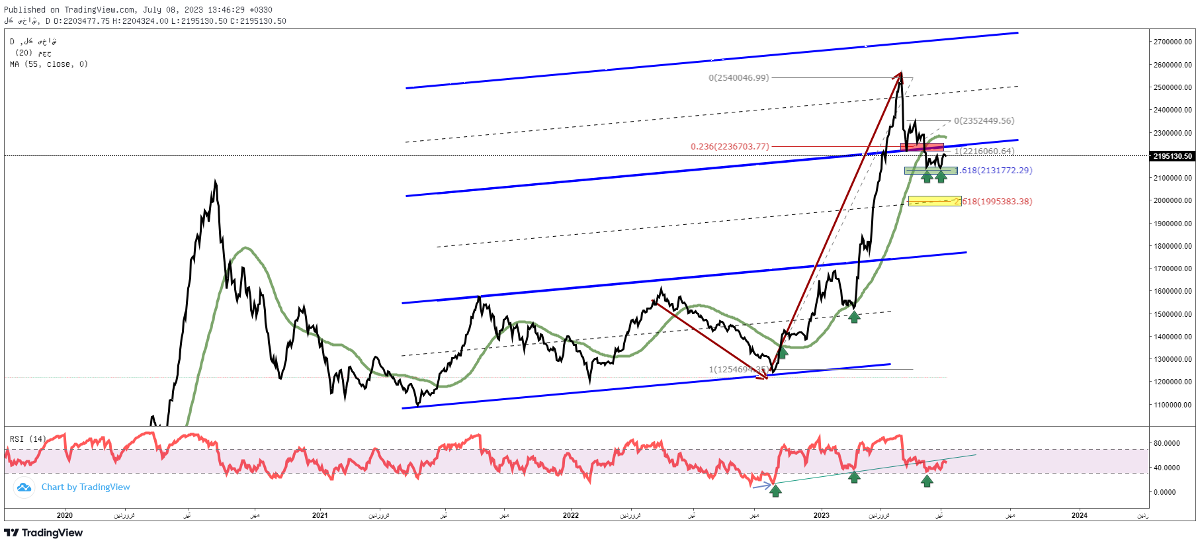Select the red resistance zone rectangle
1200x545 pixels.
921,148
